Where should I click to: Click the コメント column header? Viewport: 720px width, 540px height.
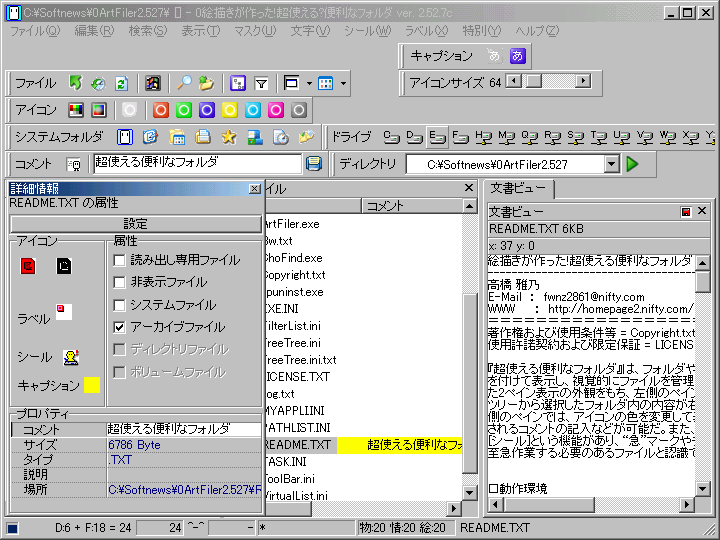pyautogui.click(x=411, y=206)
